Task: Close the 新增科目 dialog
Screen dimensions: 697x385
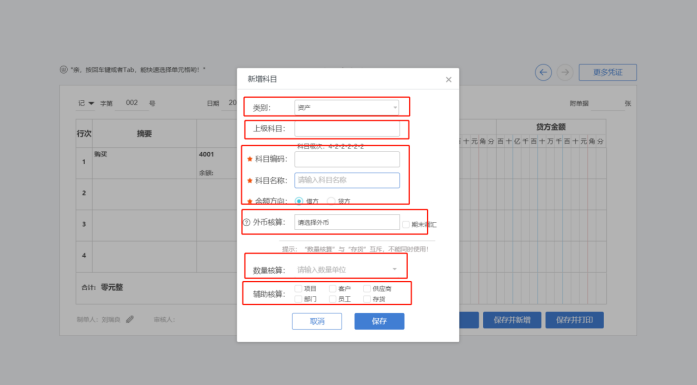Action: click(449, 80)
